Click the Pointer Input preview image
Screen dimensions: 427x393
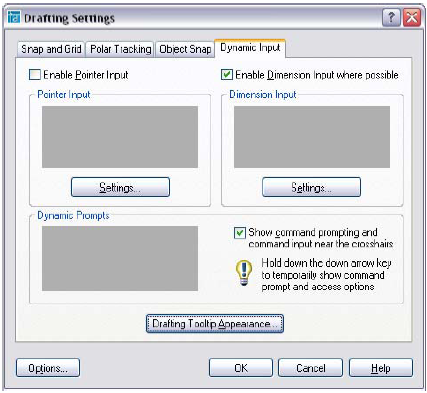(x=120, y=137)
